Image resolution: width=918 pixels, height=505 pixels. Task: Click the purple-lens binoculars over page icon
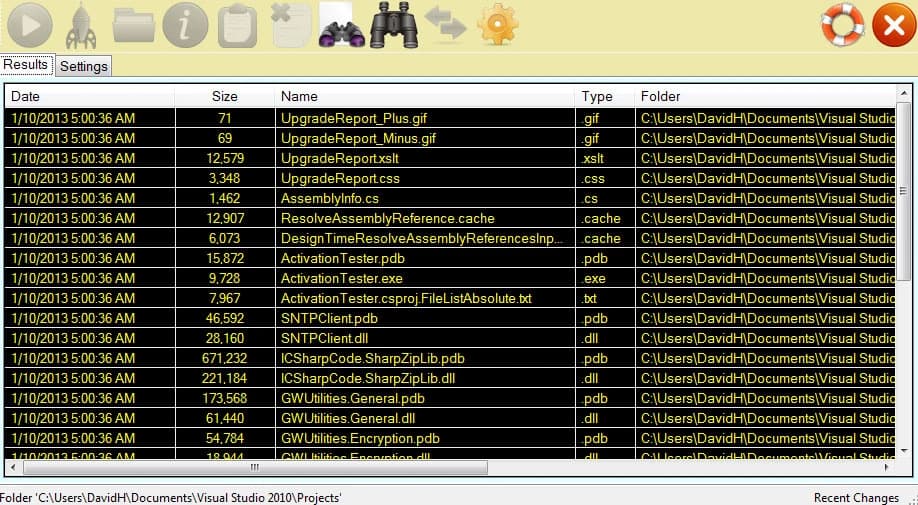(342, 25)
